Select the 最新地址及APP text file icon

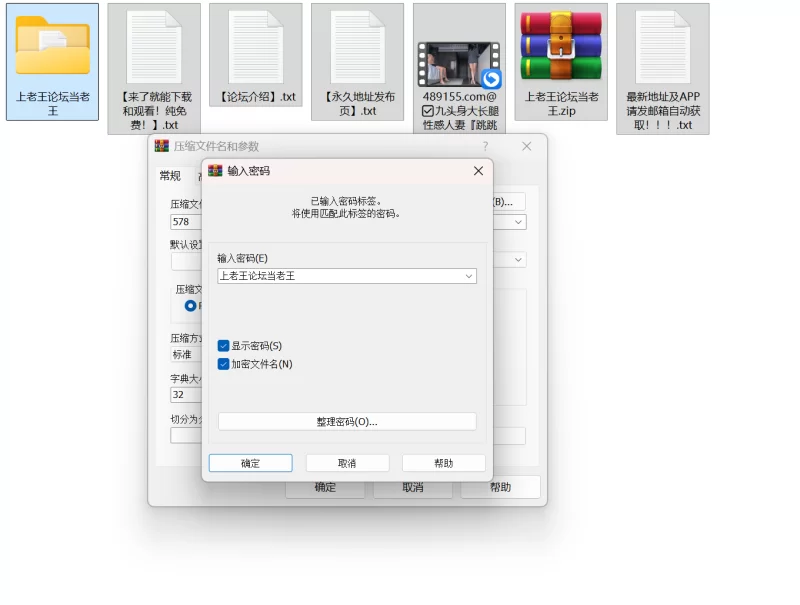pos(662,47)
